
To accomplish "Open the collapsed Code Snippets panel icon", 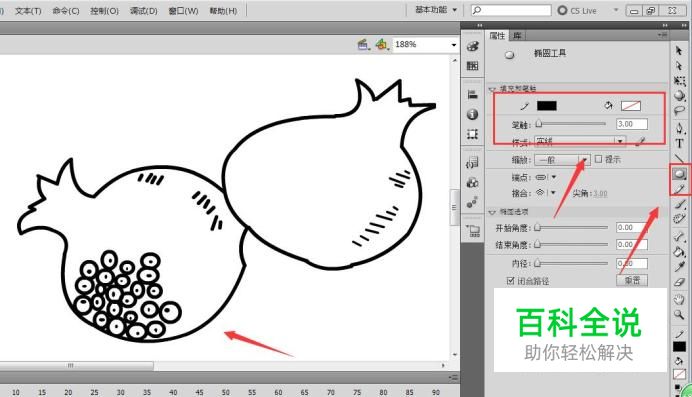I will [x=473, y=163].
